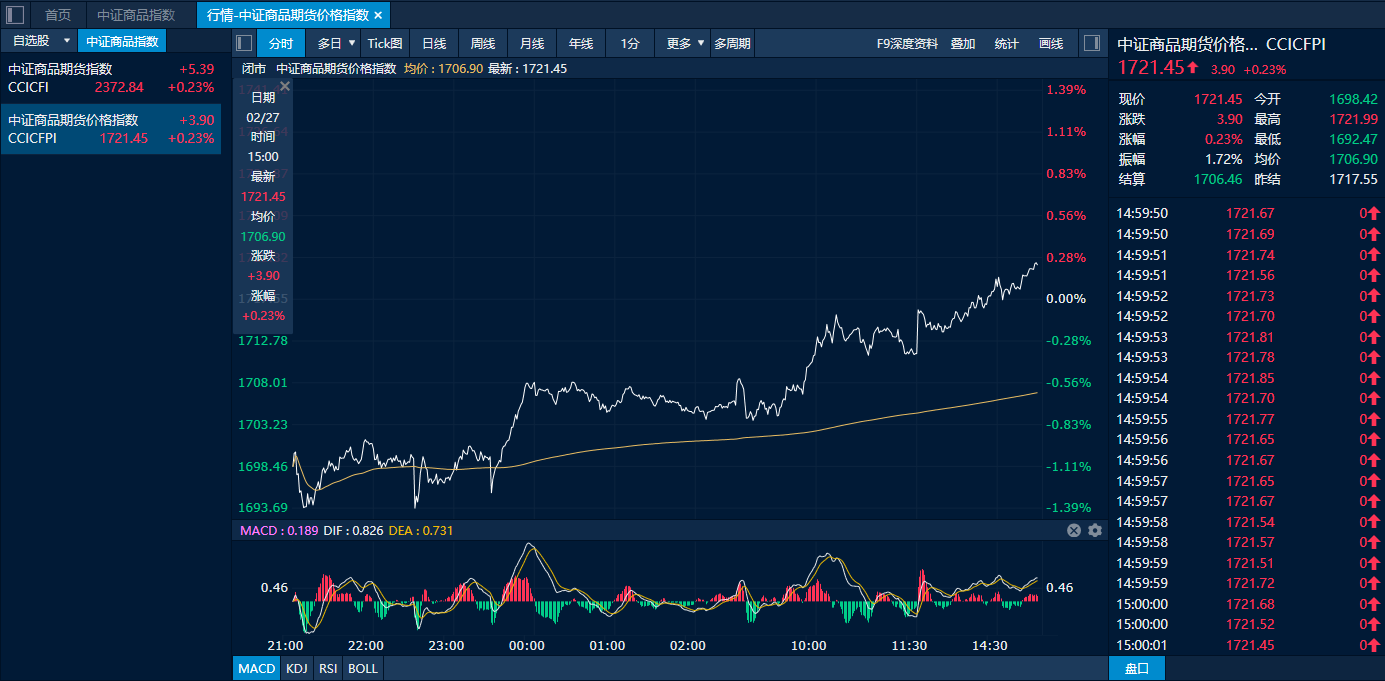Toggle the left sidebar panel icon in top bar
This screenshot has width=1385, height=681.
coord(15,15)
